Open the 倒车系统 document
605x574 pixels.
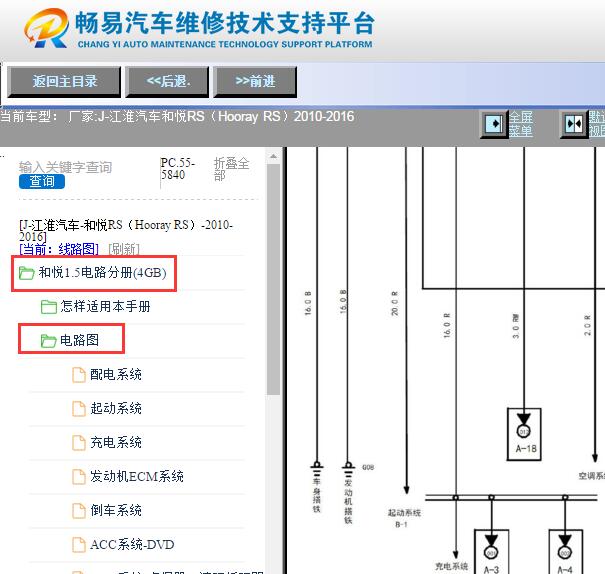coord(116,510)
